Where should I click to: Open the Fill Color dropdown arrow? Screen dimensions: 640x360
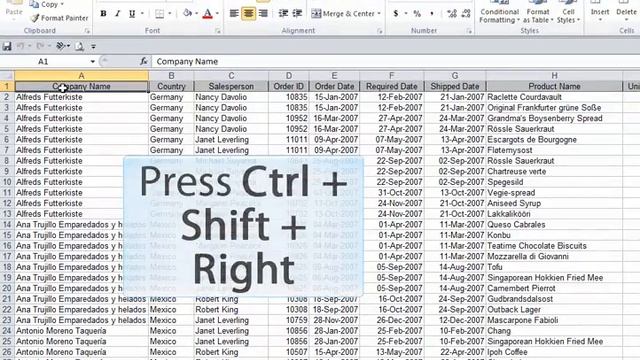click(x=196, y=13)
